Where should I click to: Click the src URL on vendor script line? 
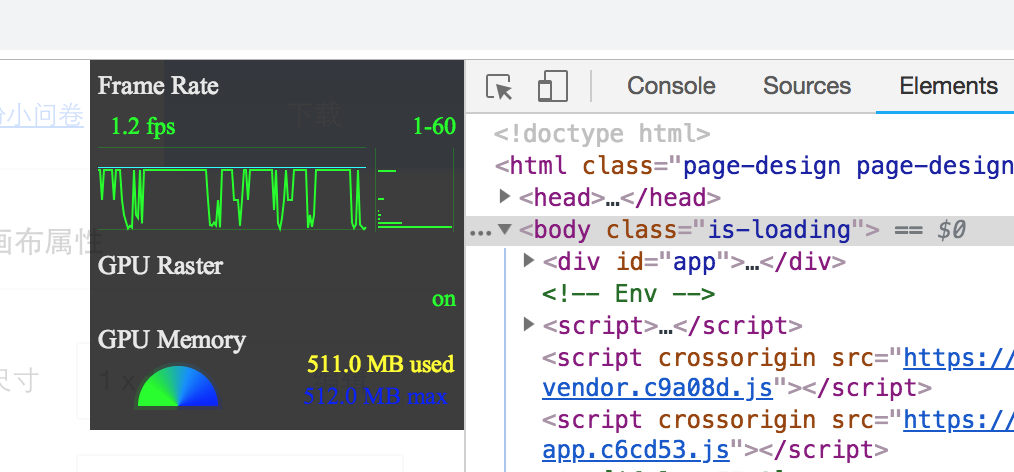click(x=958, y=357)
